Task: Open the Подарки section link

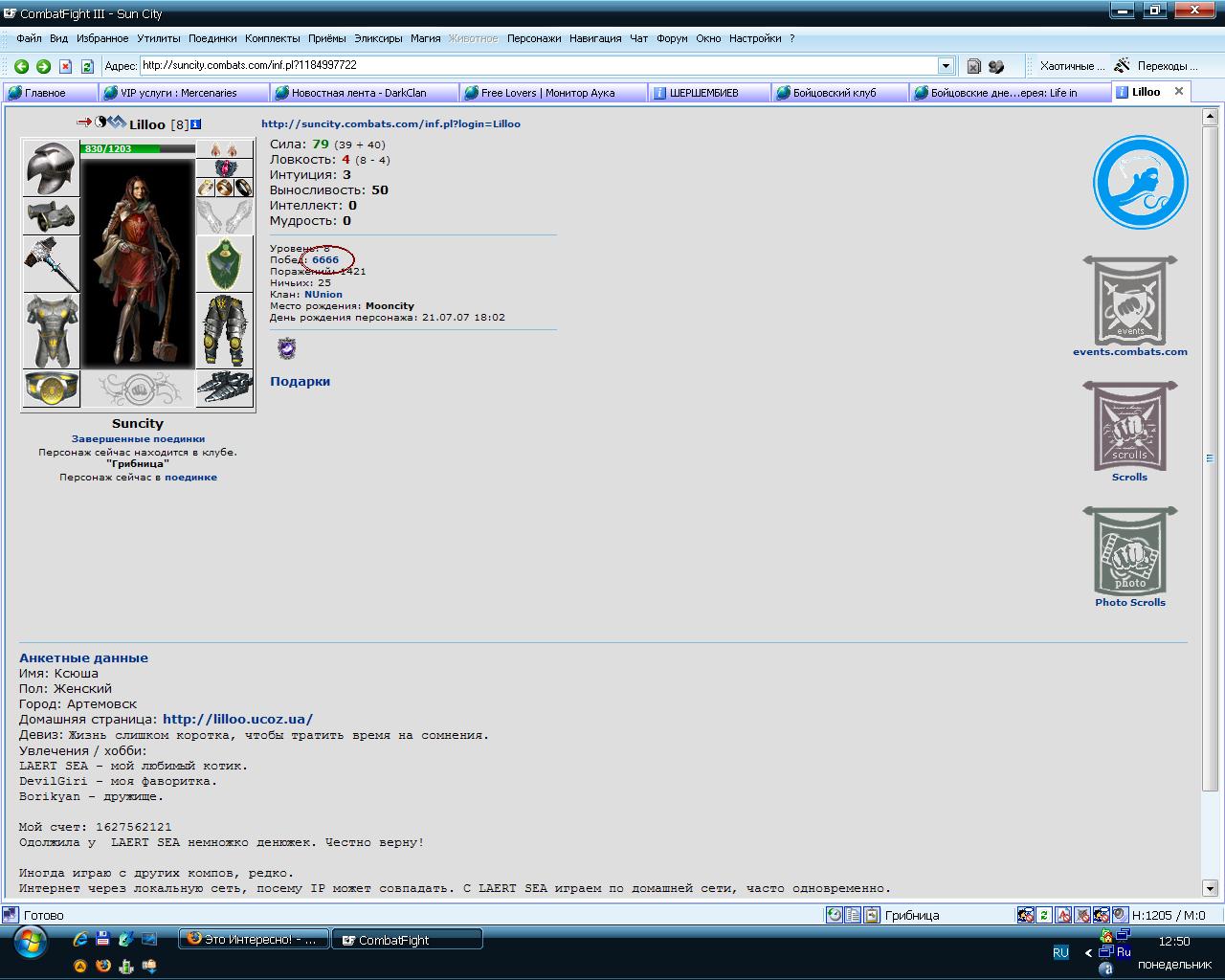Action: tap(300, 381)
